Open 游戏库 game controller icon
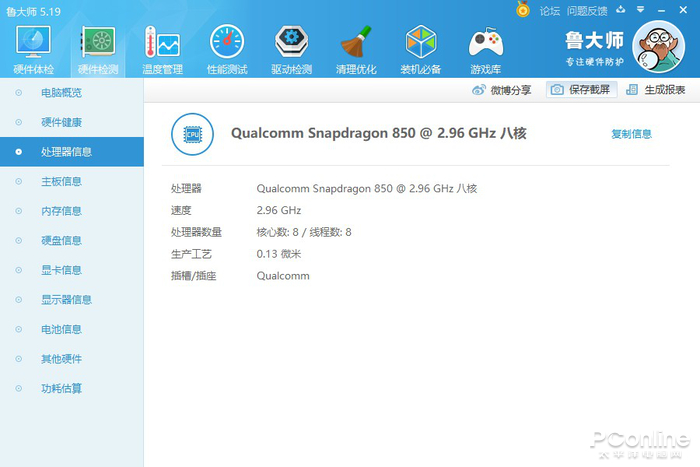Screen dimensions: 700x467 (486, 42)
